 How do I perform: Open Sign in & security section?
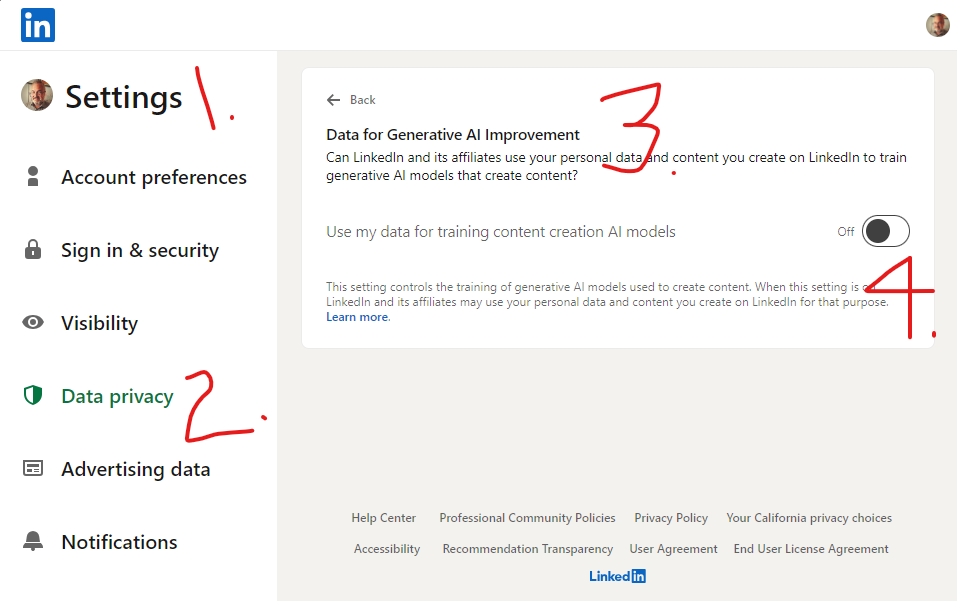click(140, 250)
